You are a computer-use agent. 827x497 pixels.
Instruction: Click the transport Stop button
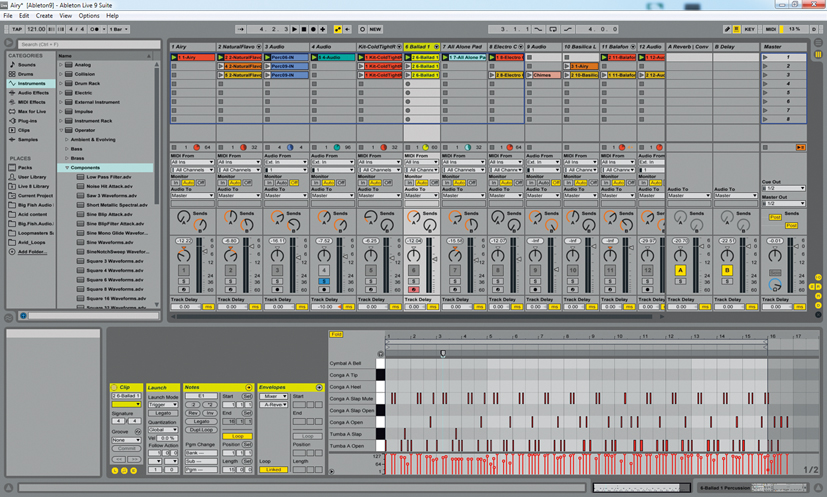click(x=304, y=30)
